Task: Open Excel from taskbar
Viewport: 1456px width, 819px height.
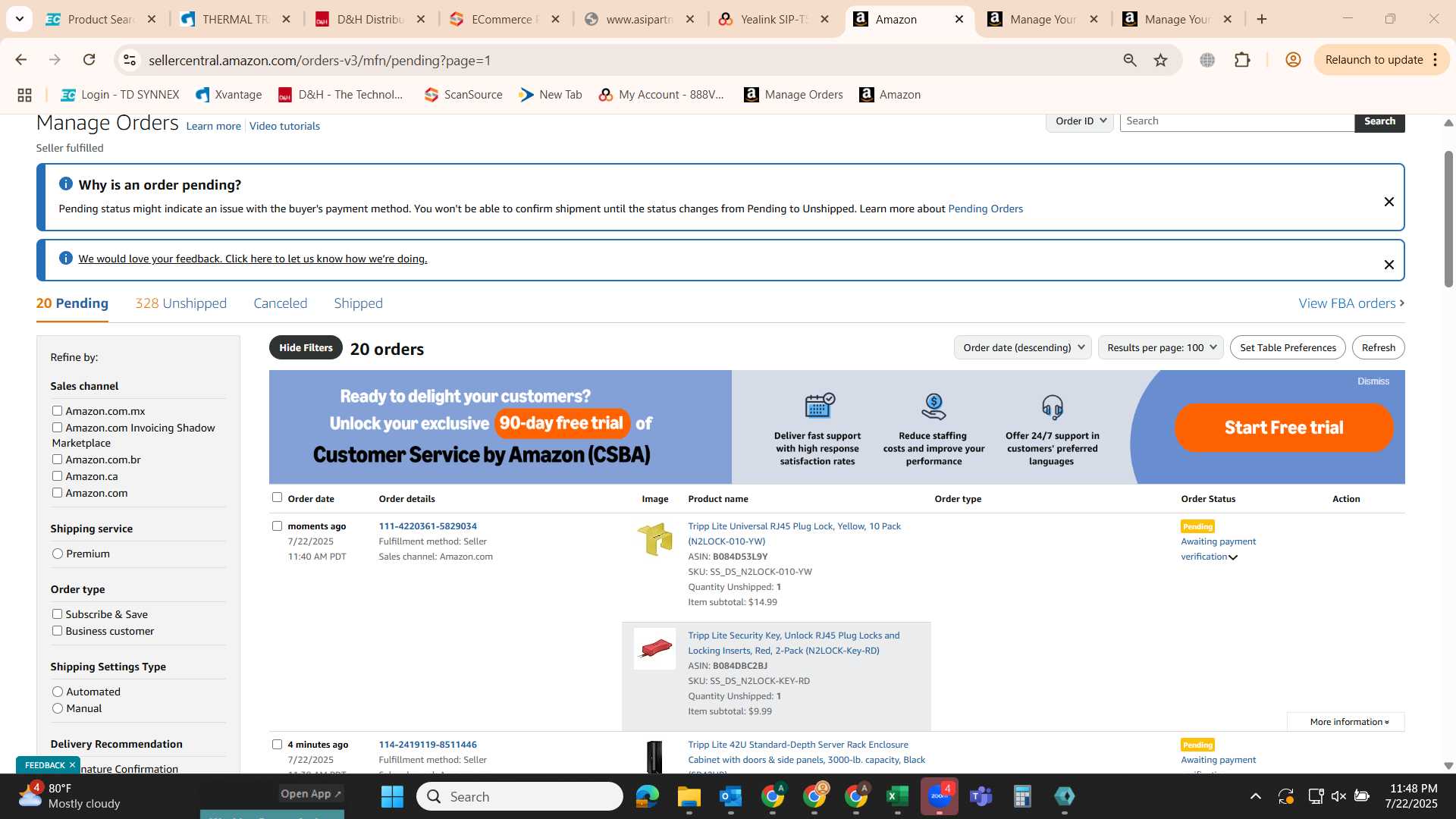Action: (897, 796)
